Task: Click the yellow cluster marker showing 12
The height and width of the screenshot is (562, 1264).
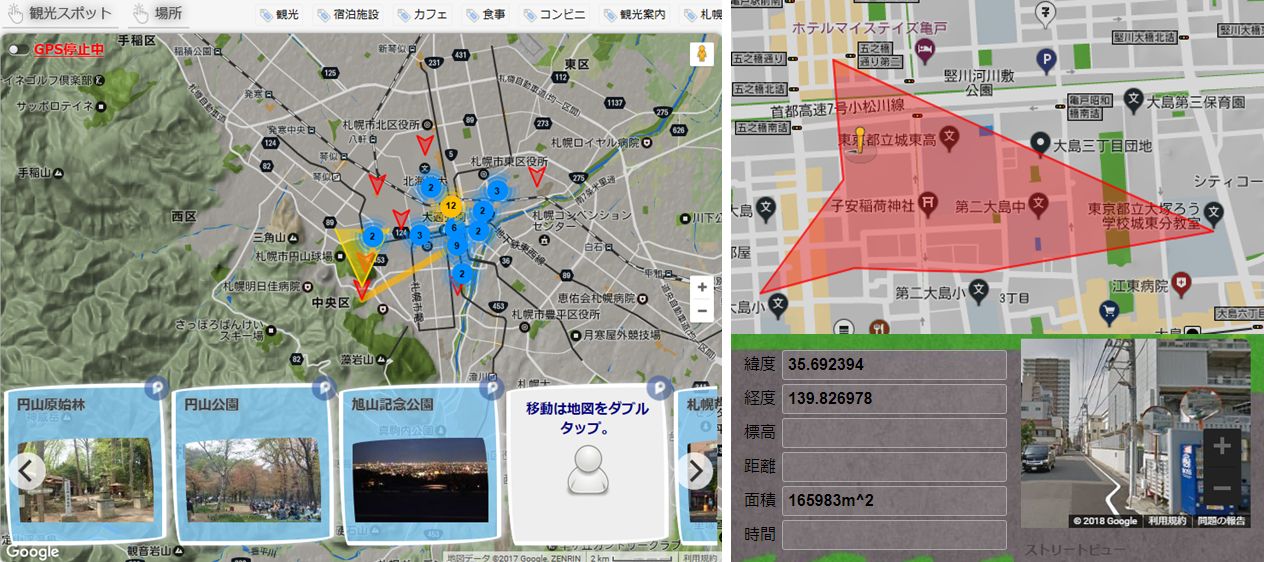Action: click(x=452, y=206)
